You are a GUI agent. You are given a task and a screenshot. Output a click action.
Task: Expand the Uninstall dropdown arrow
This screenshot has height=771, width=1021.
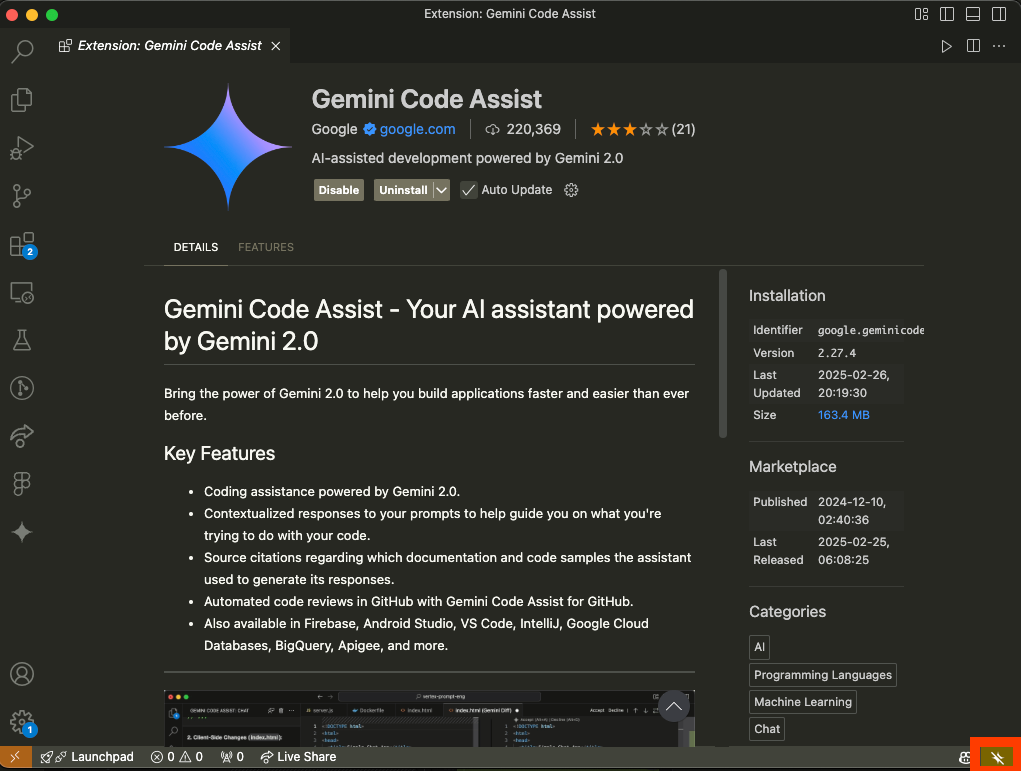tap(441, 190)
